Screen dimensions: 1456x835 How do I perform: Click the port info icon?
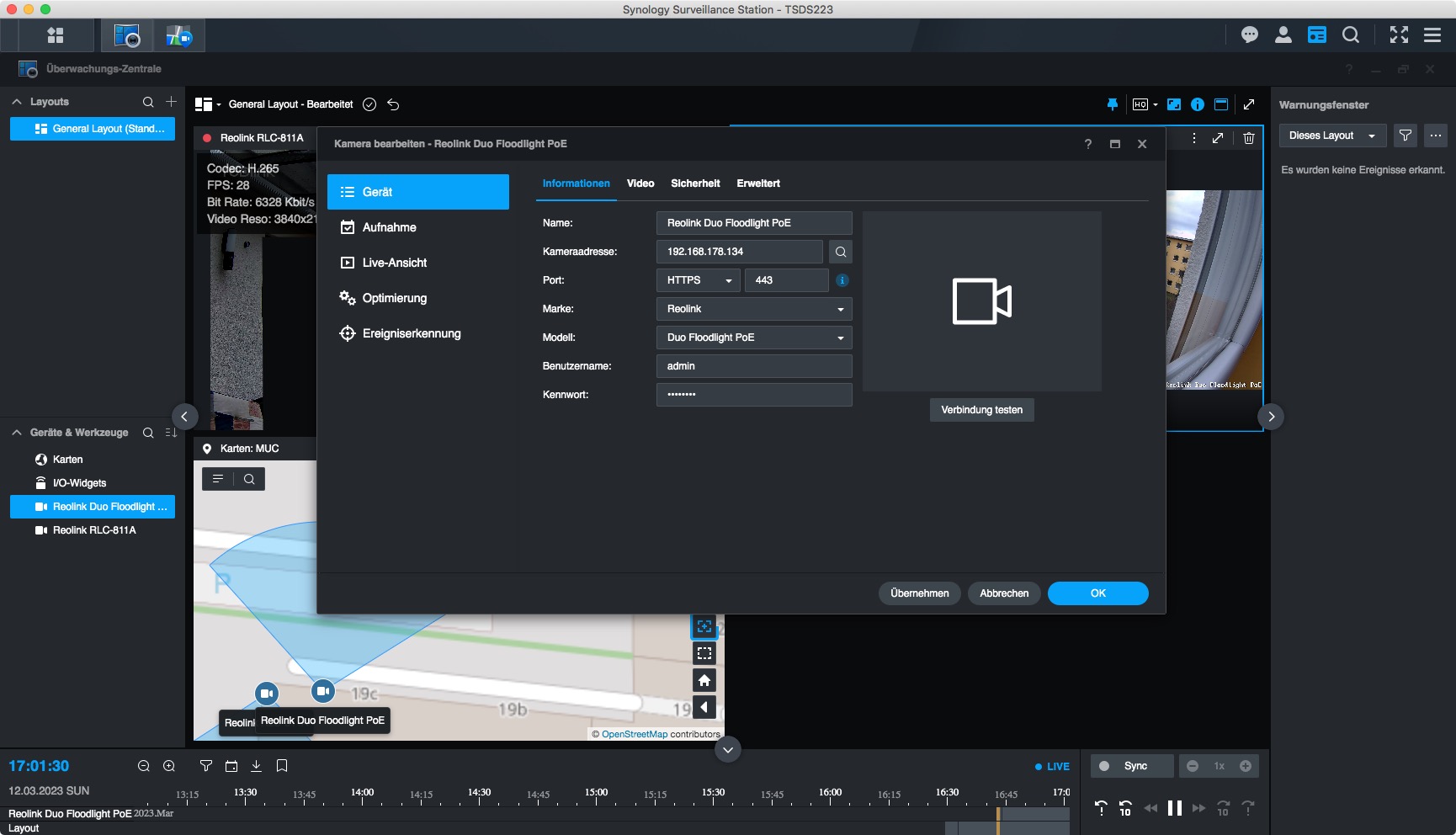coord(842,280)
